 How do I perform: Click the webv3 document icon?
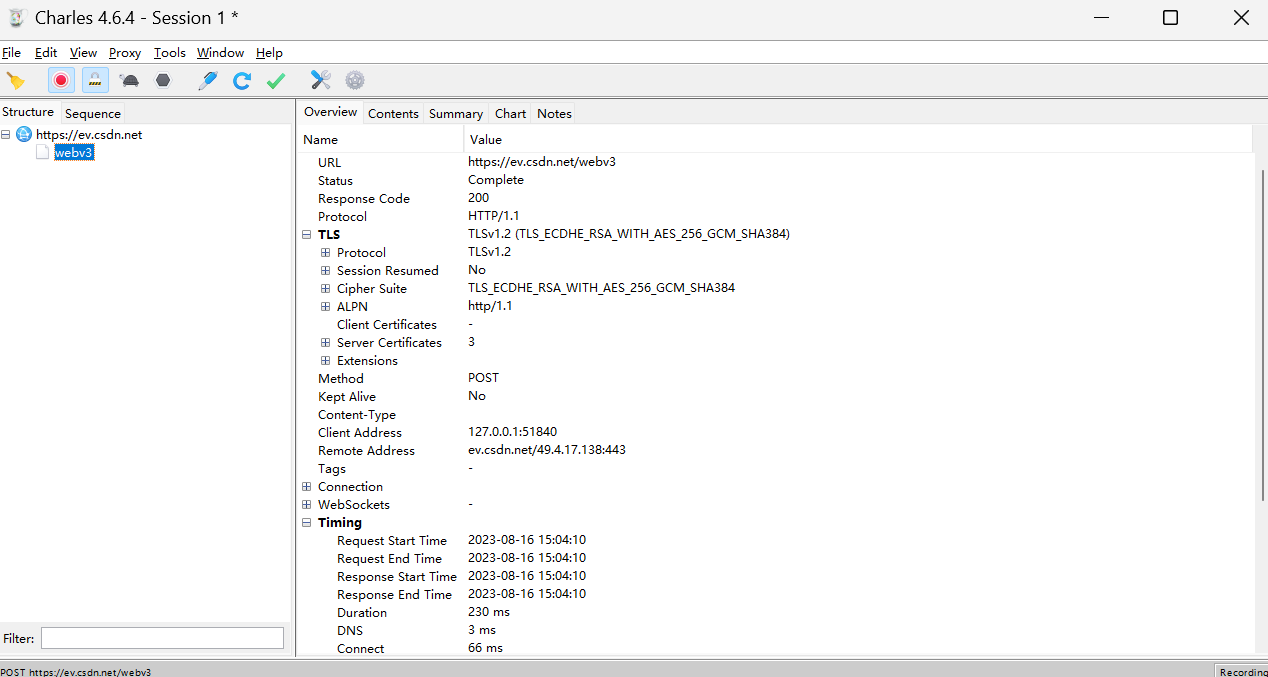tap(43, 152)
